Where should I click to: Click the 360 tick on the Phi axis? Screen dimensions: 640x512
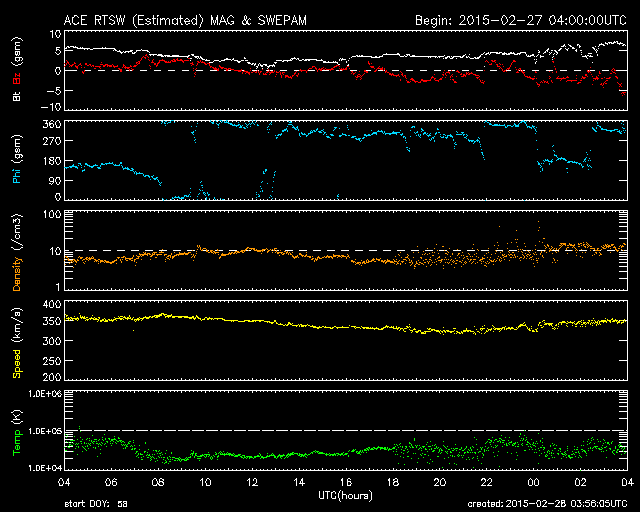[52, 125]
